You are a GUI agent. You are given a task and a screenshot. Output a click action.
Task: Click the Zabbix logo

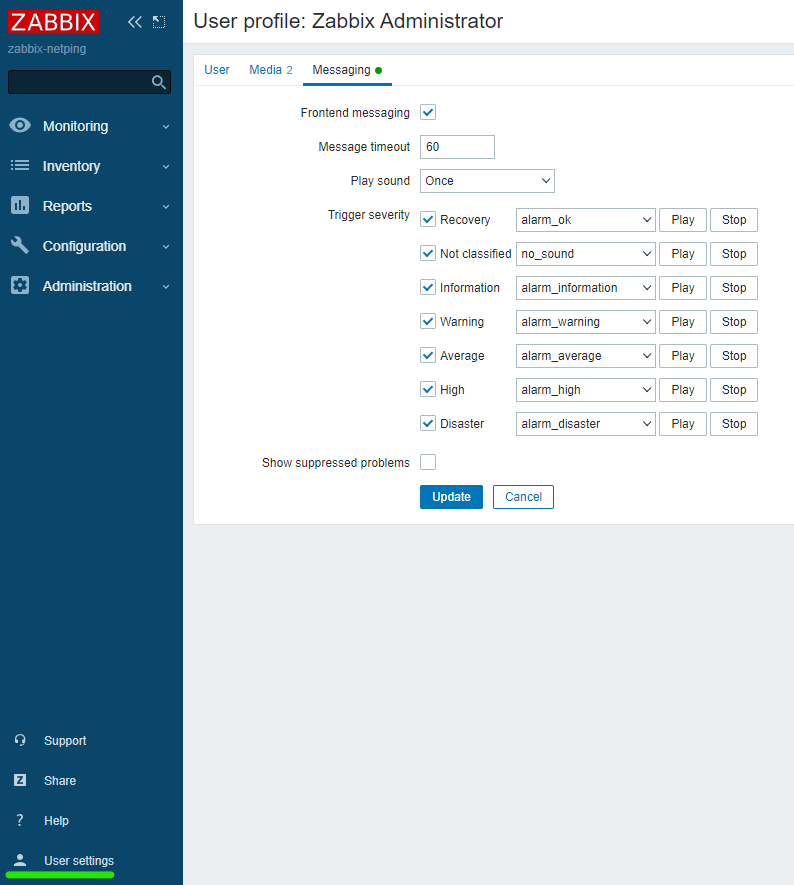tap(54, 21)
